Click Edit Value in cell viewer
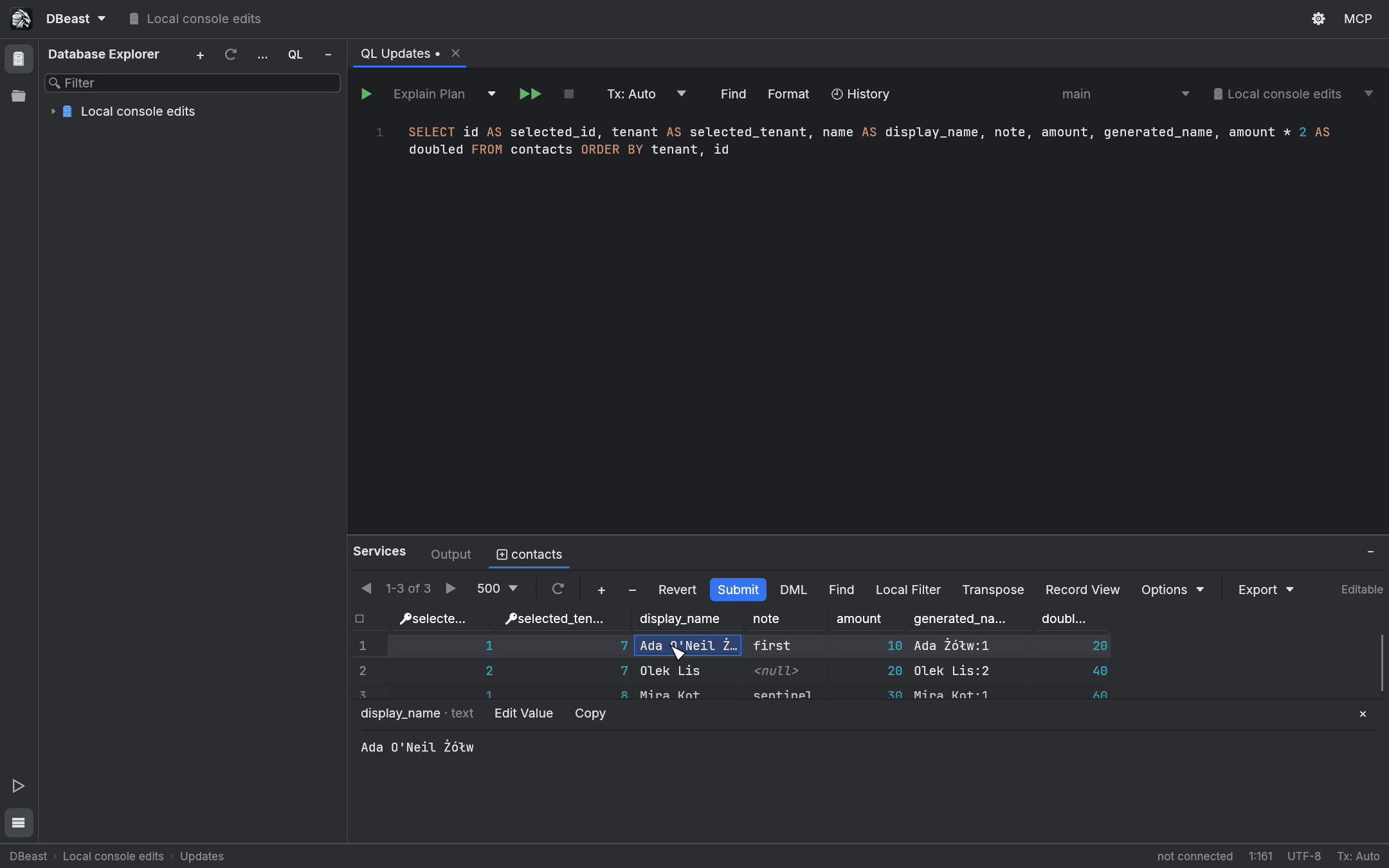The image size is (1389, 868). coord(523,713)
